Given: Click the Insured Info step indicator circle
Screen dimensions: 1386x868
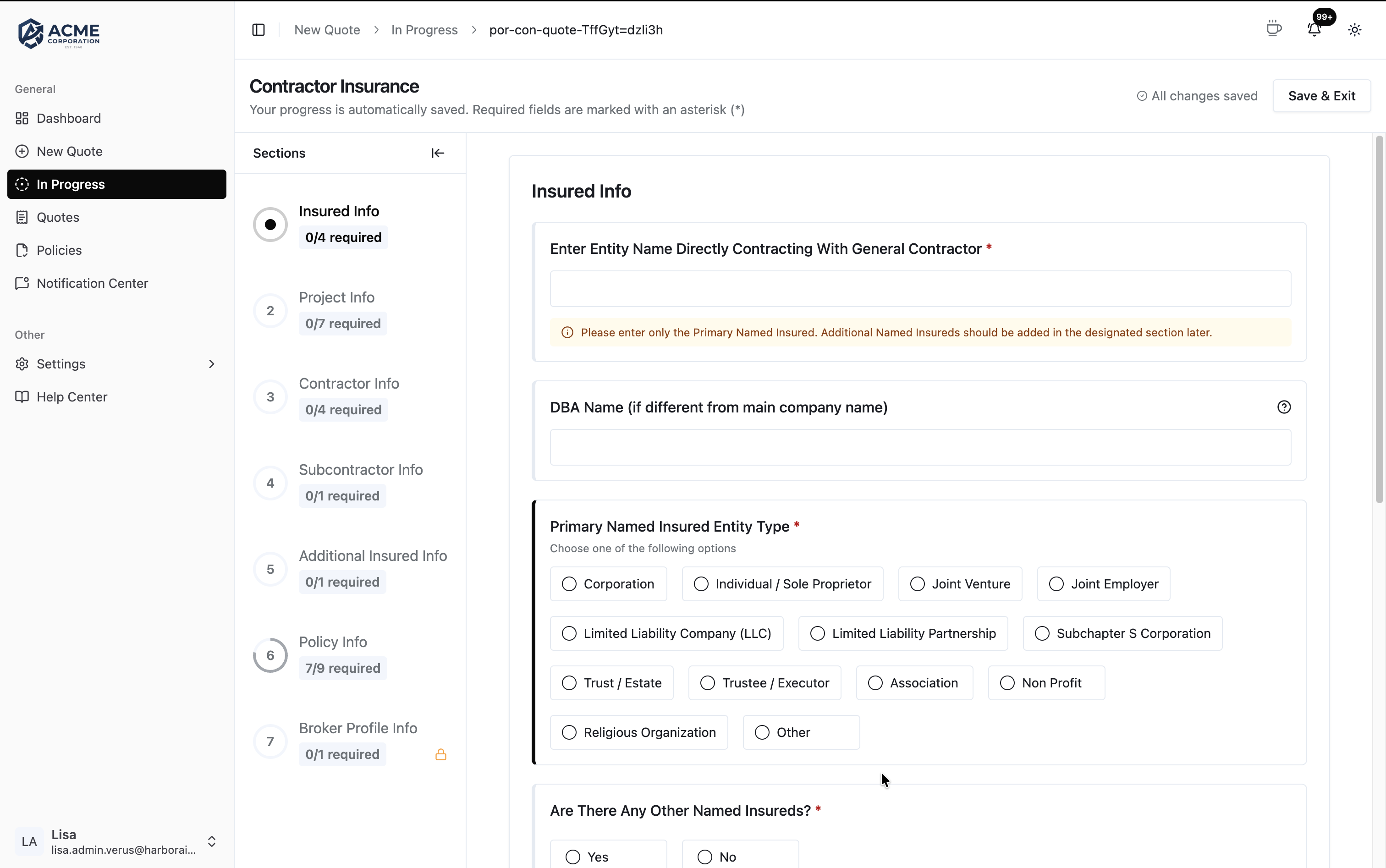Looking at the screenshot, I should click(x=270, y=225).
